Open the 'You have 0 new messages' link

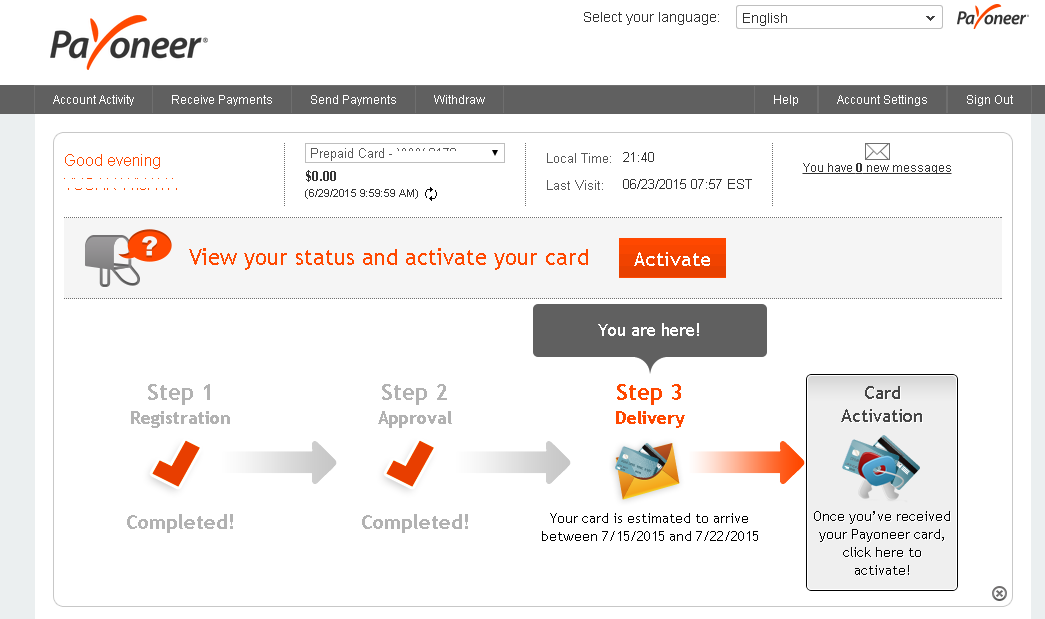click(877, 168)
